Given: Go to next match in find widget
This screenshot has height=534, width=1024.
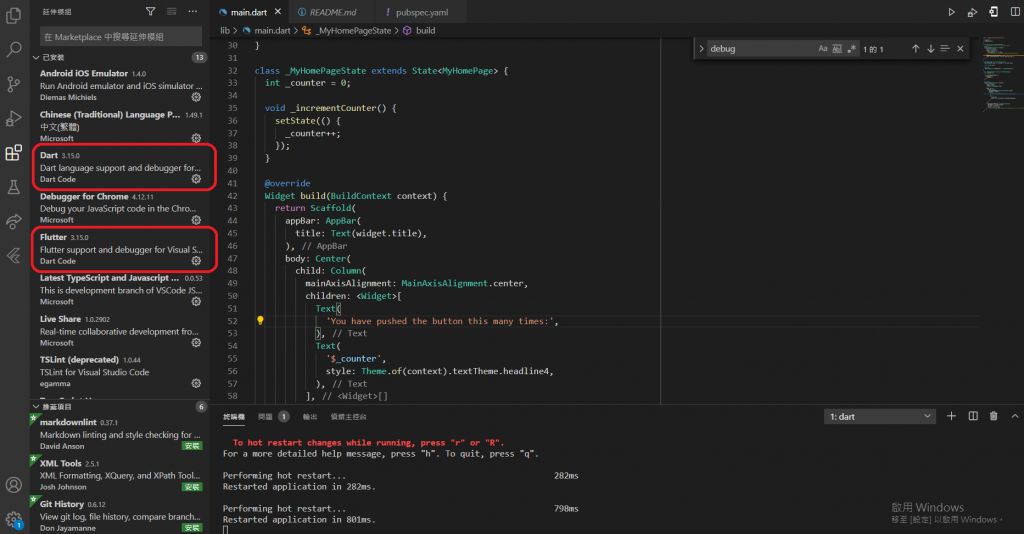Looking at the screenshot, I should tap(930, 48).
